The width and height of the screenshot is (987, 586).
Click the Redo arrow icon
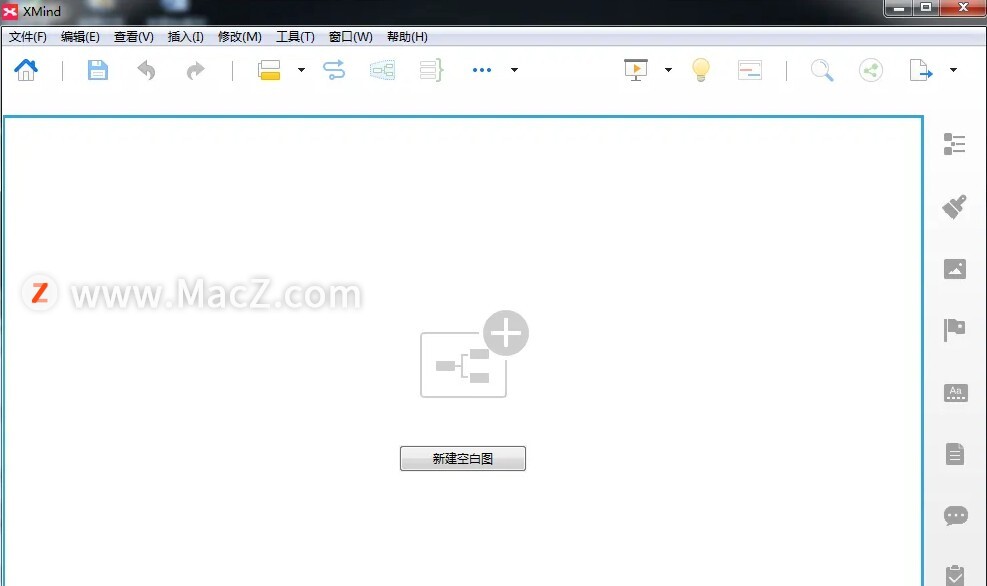tap(196, 70)
